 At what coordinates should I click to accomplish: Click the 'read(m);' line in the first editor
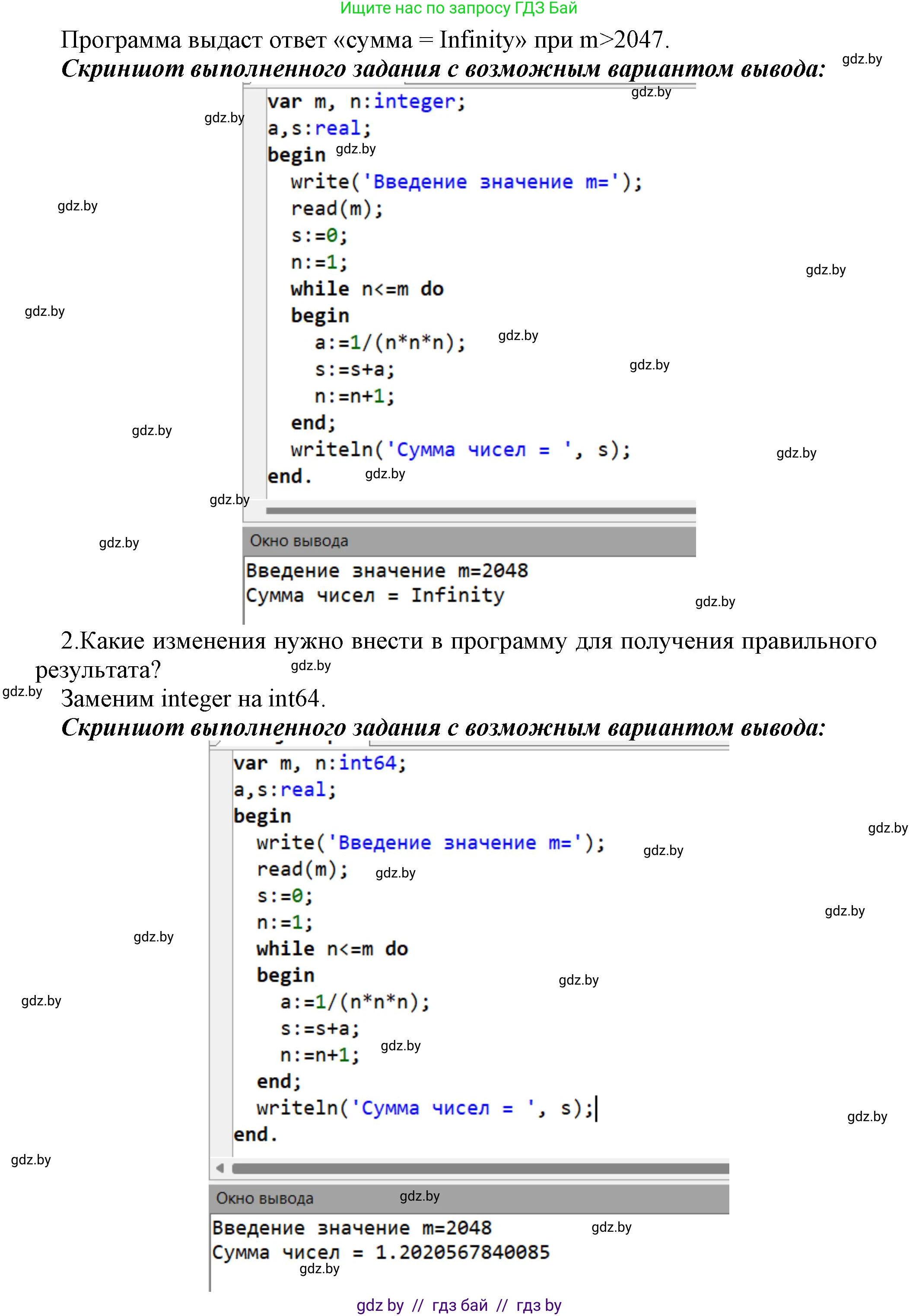337,209
